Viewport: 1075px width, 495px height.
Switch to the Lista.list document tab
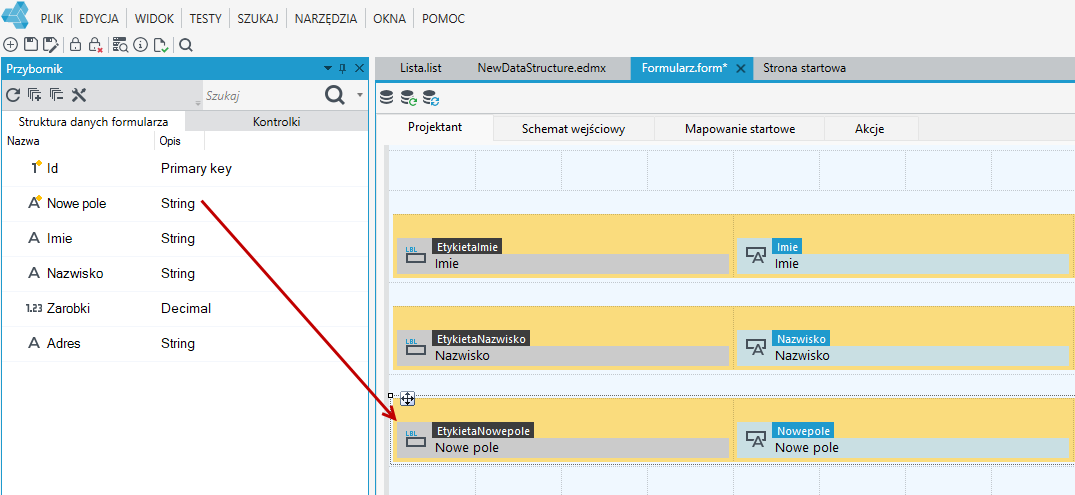pyautogui.click(x=420, y=69)
